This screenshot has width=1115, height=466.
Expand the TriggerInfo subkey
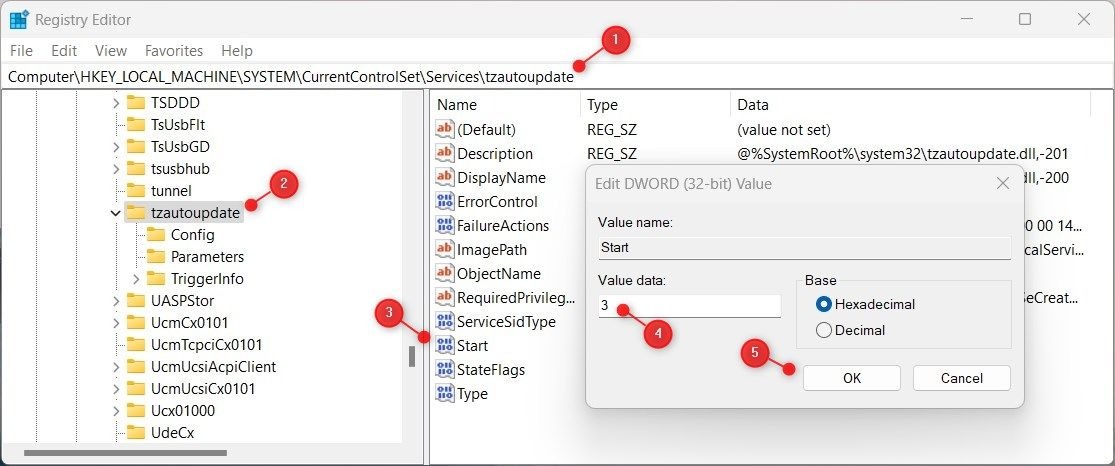click(136, 279)
